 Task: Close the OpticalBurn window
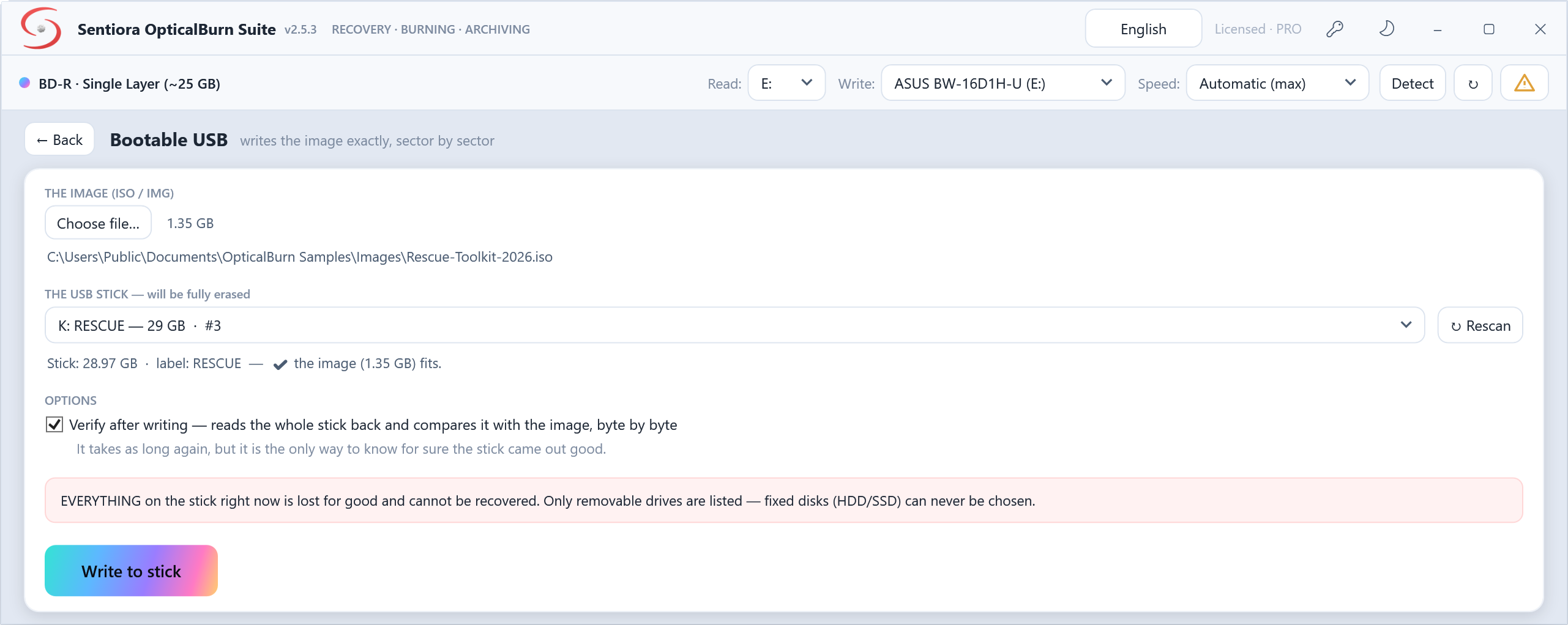(1540, 29)
